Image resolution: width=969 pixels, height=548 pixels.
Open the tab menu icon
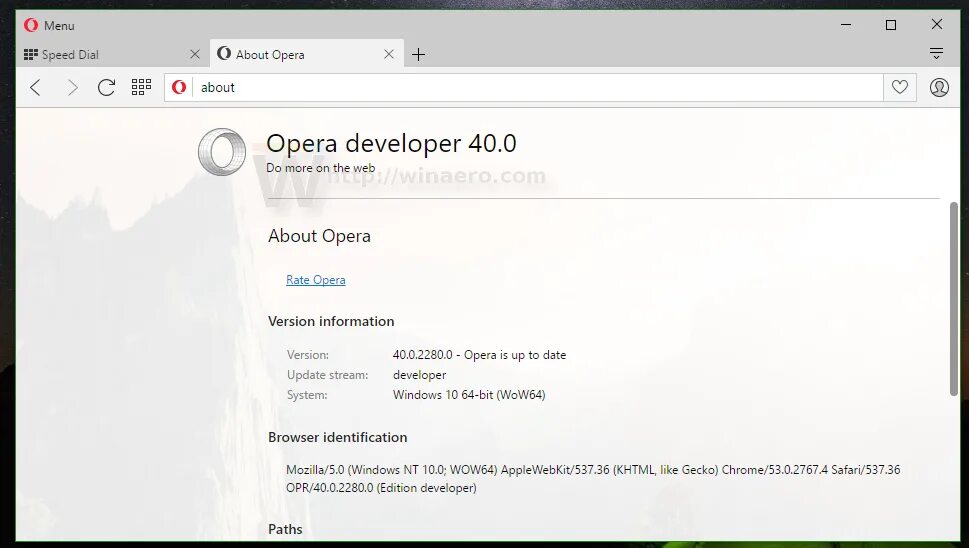tap(936, 54)
